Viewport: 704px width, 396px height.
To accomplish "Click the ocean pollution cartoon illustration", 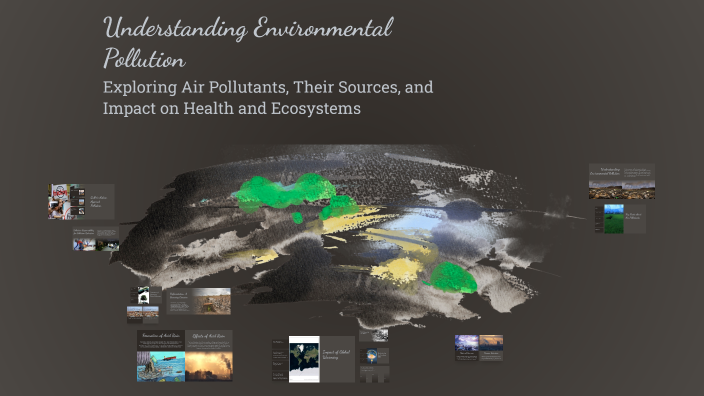I will pos(161,367).
